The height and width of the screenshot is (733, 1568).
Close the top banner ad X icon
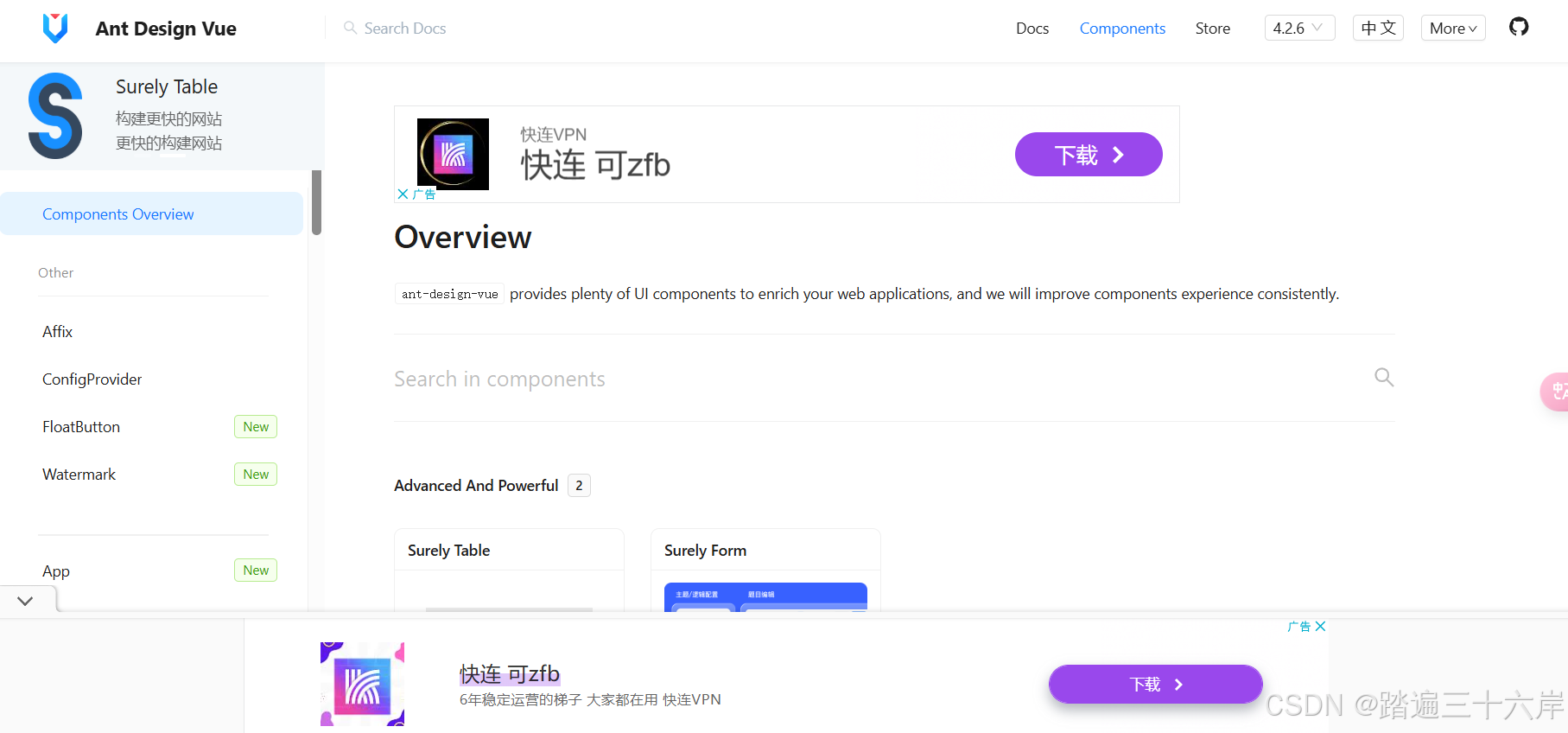pyautogui.click(x=403, y=194)
